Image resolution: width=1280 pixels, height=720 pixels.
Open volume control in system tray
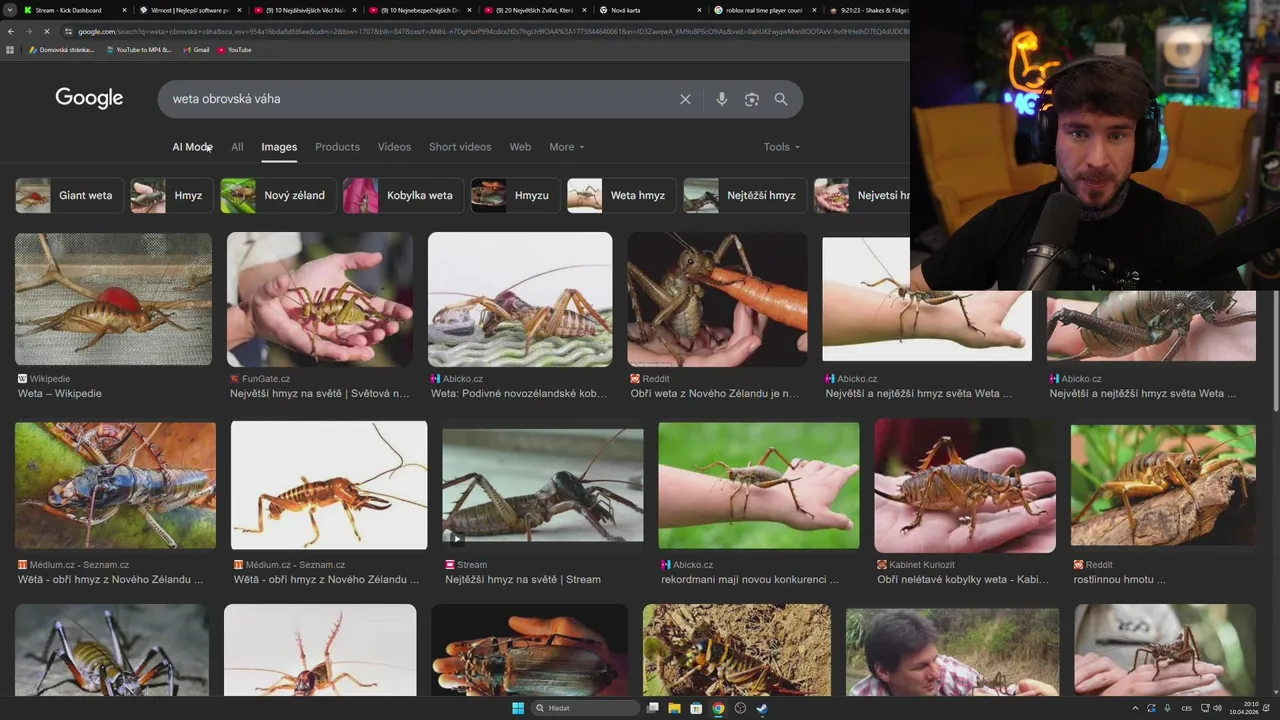coord(1216,708)
